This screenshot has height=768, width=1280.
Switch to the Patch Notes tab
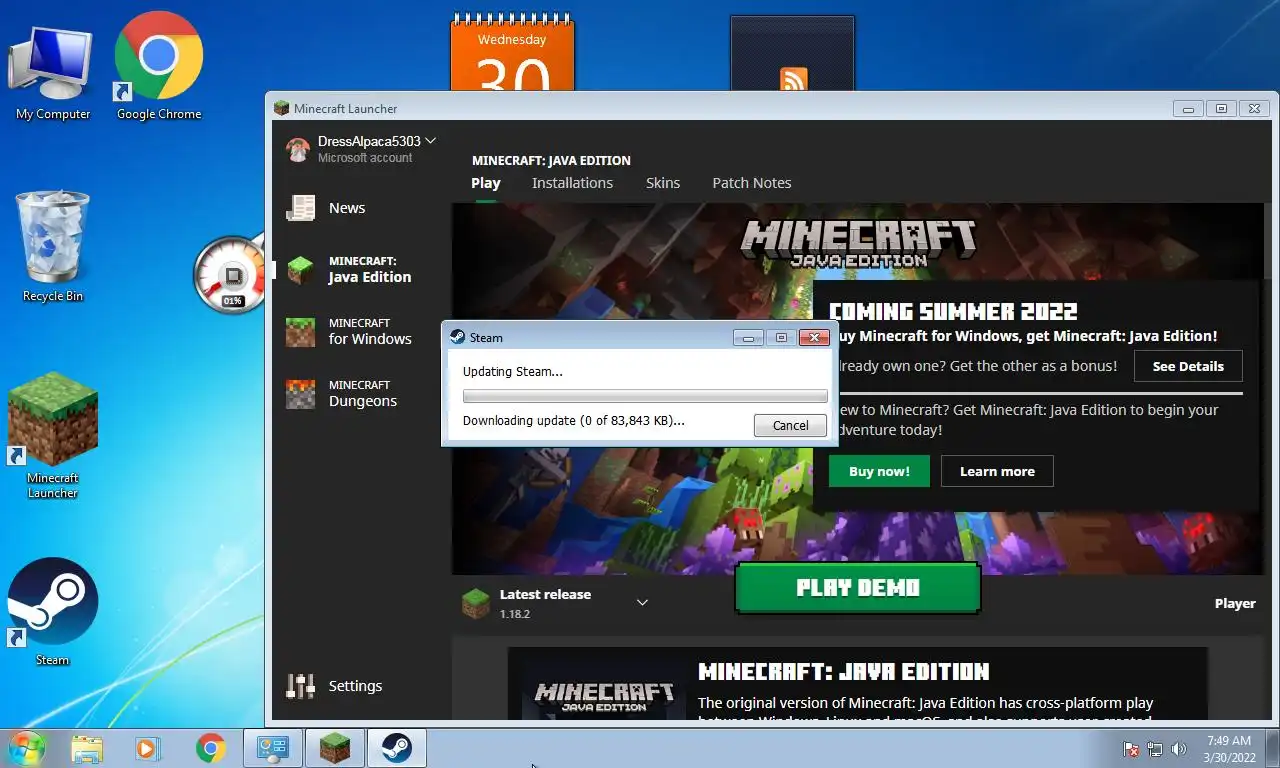(x=751, y=183)
